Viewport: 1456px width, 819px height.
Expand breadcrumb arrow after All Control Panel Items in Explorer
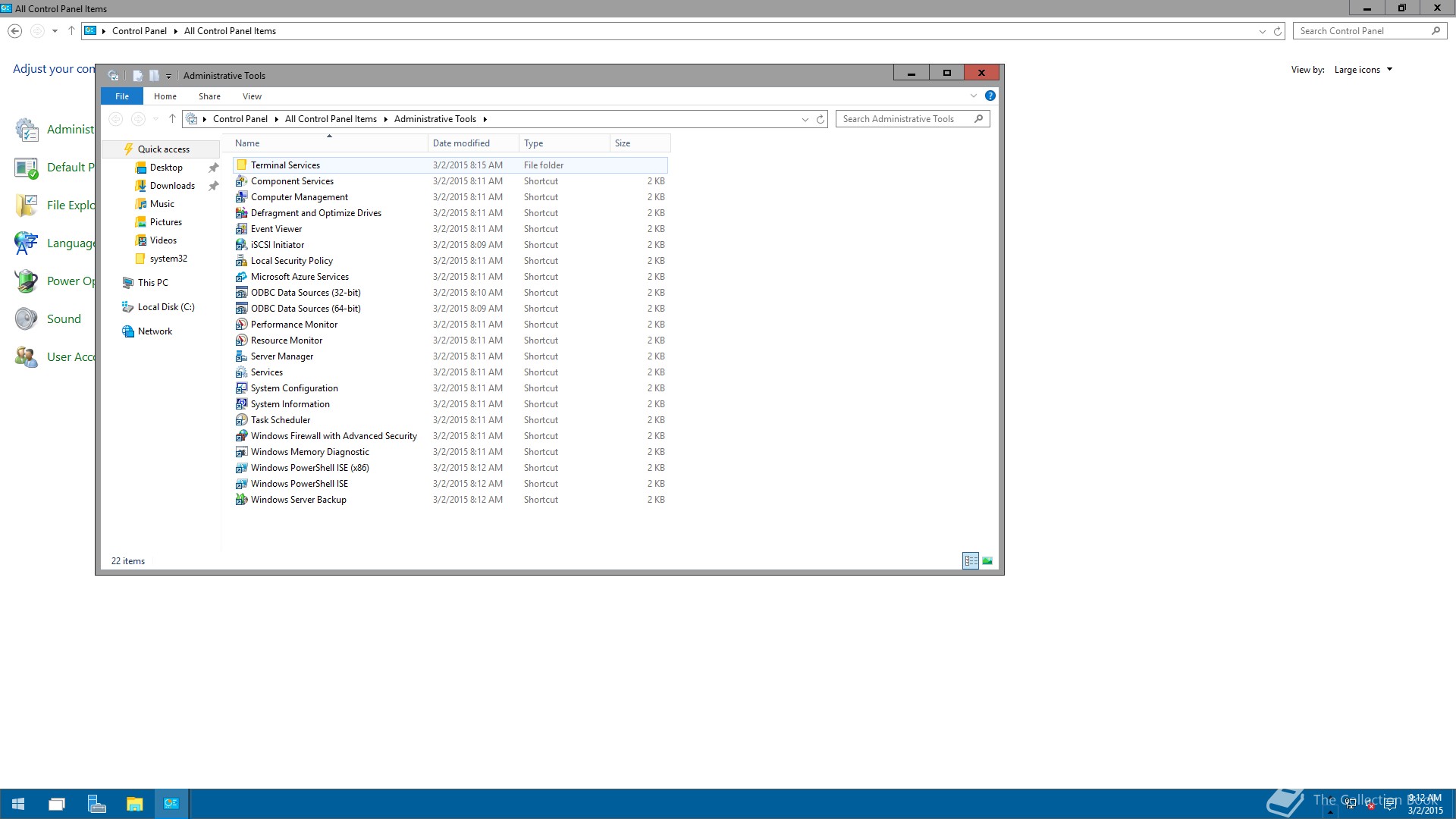click(x=385, y=119)
